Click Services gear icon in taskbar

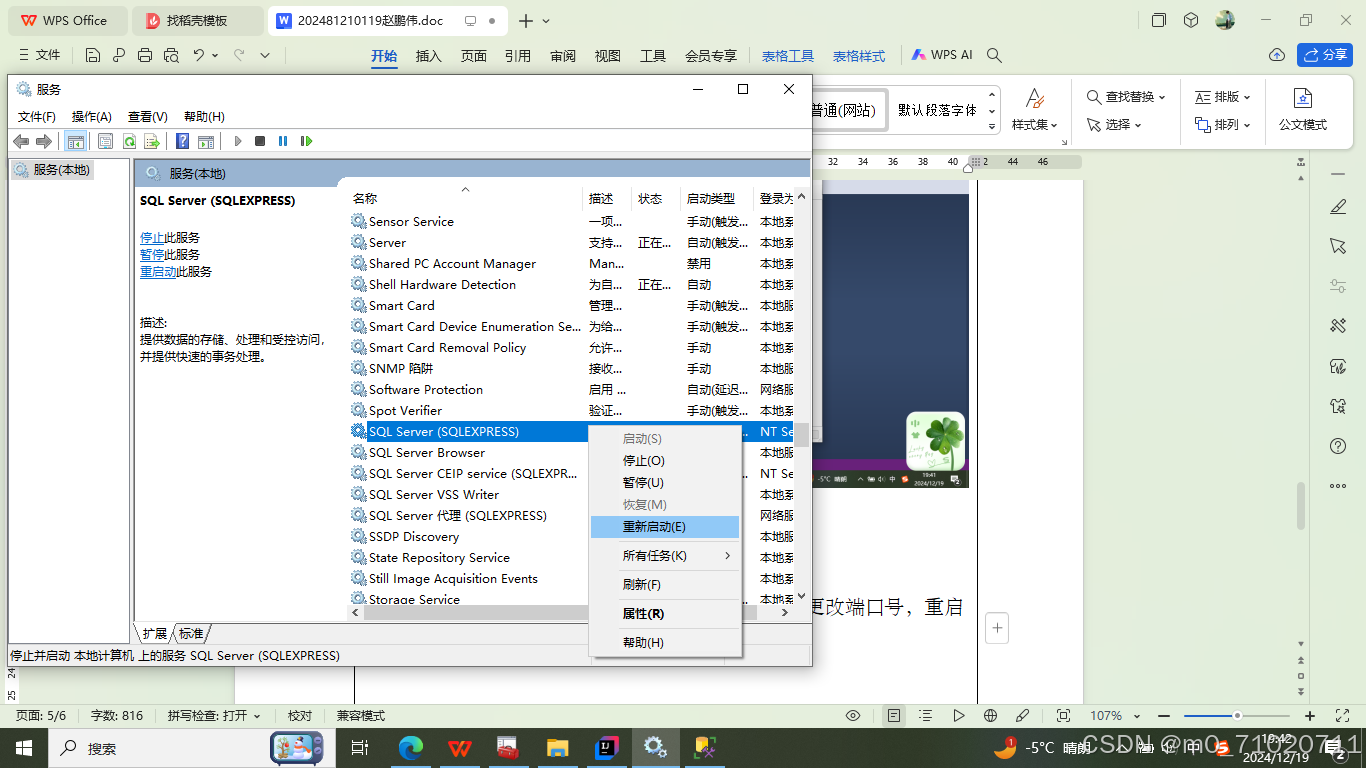(656, 747)
